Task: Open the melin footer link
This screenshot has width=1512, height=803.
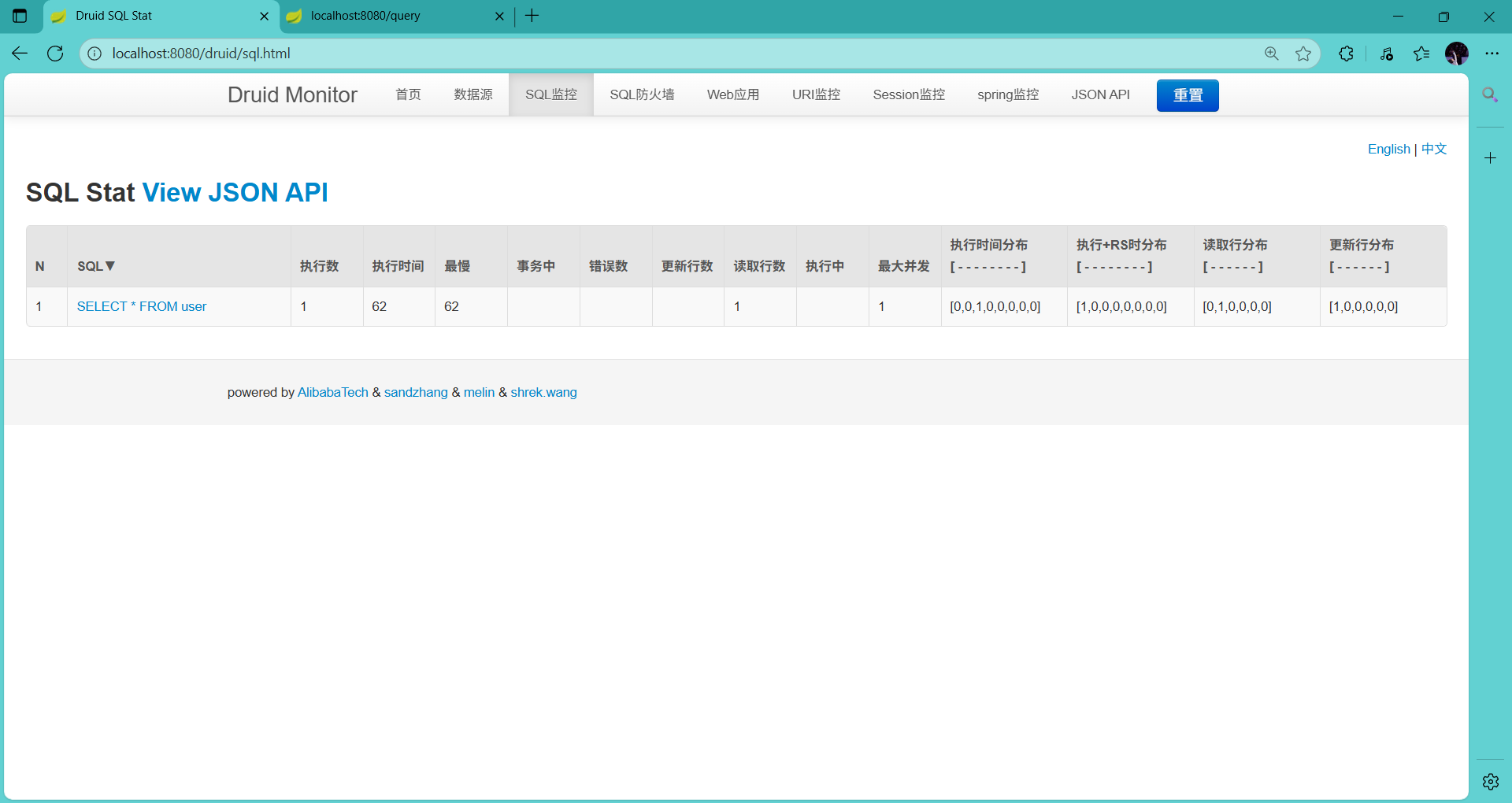Action: [x=479, y=392]
